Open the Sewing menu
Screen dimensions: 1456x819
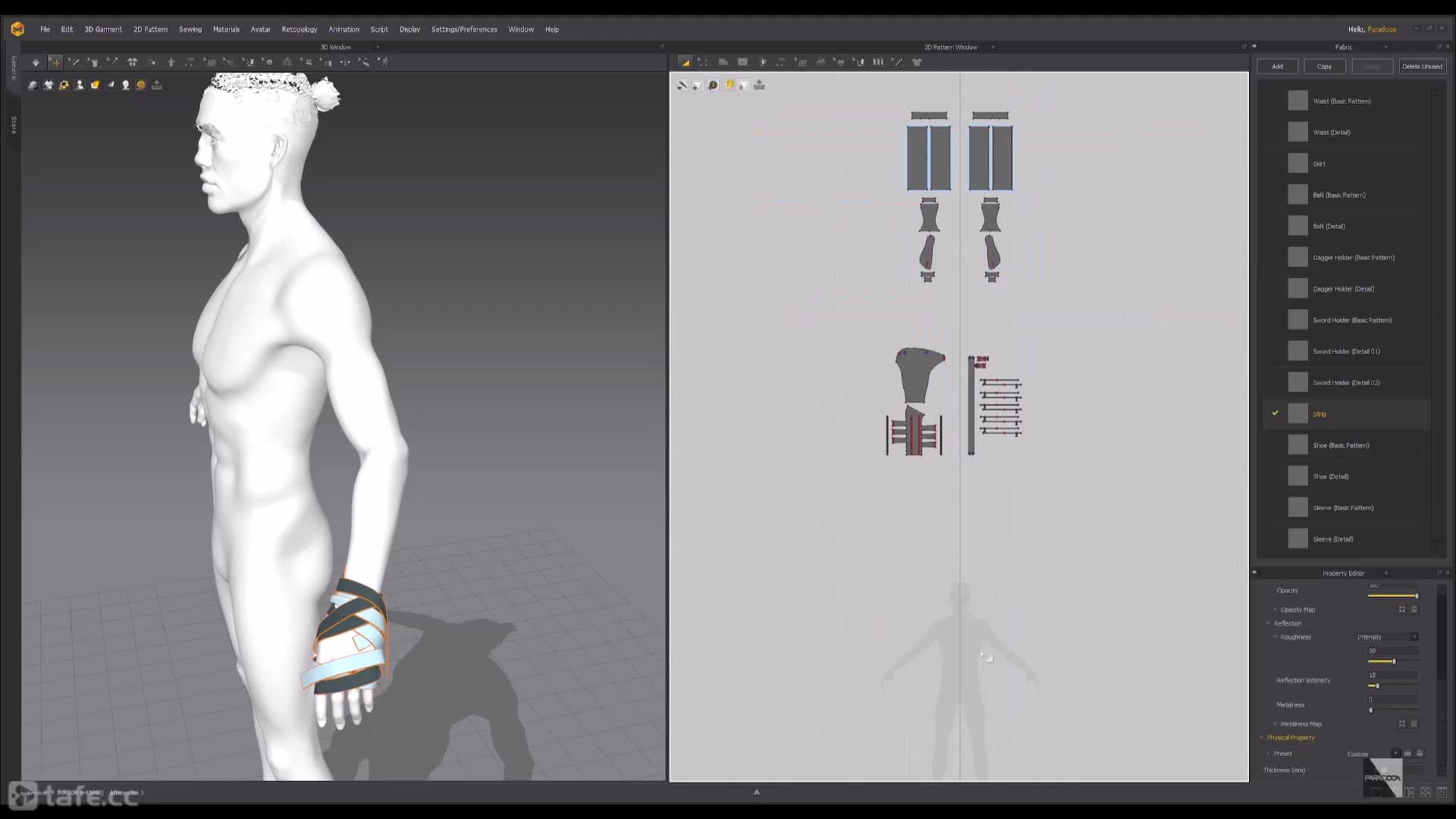(x=190, y=30)
